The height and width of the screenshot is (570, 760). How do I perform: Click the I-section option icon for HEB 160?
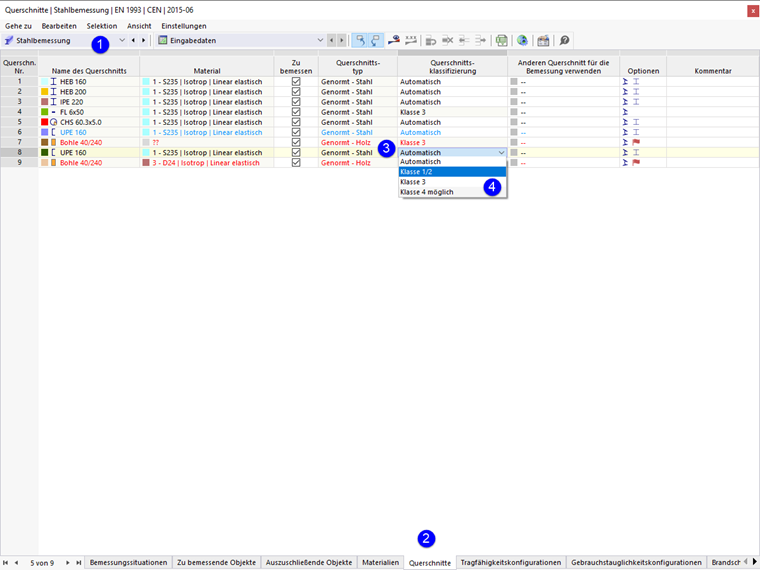click(x=636, y=81)
